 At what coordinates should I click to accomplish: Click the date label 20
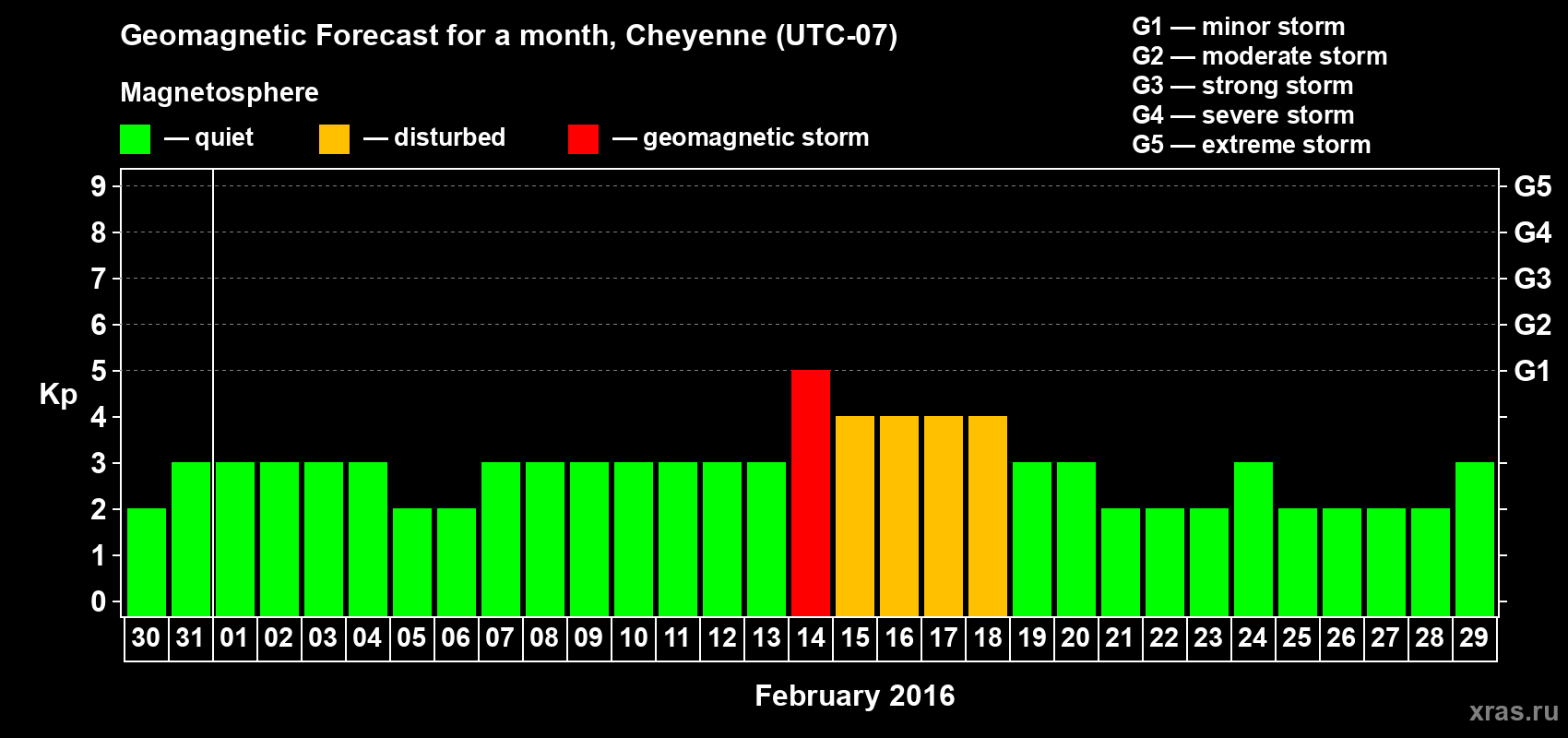click(x=1075, y=637)
